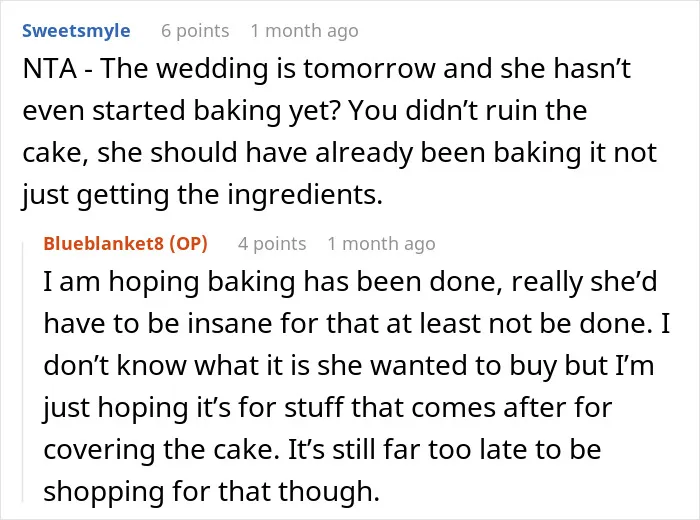Click the word NTA in first comment

pos(50,69)
